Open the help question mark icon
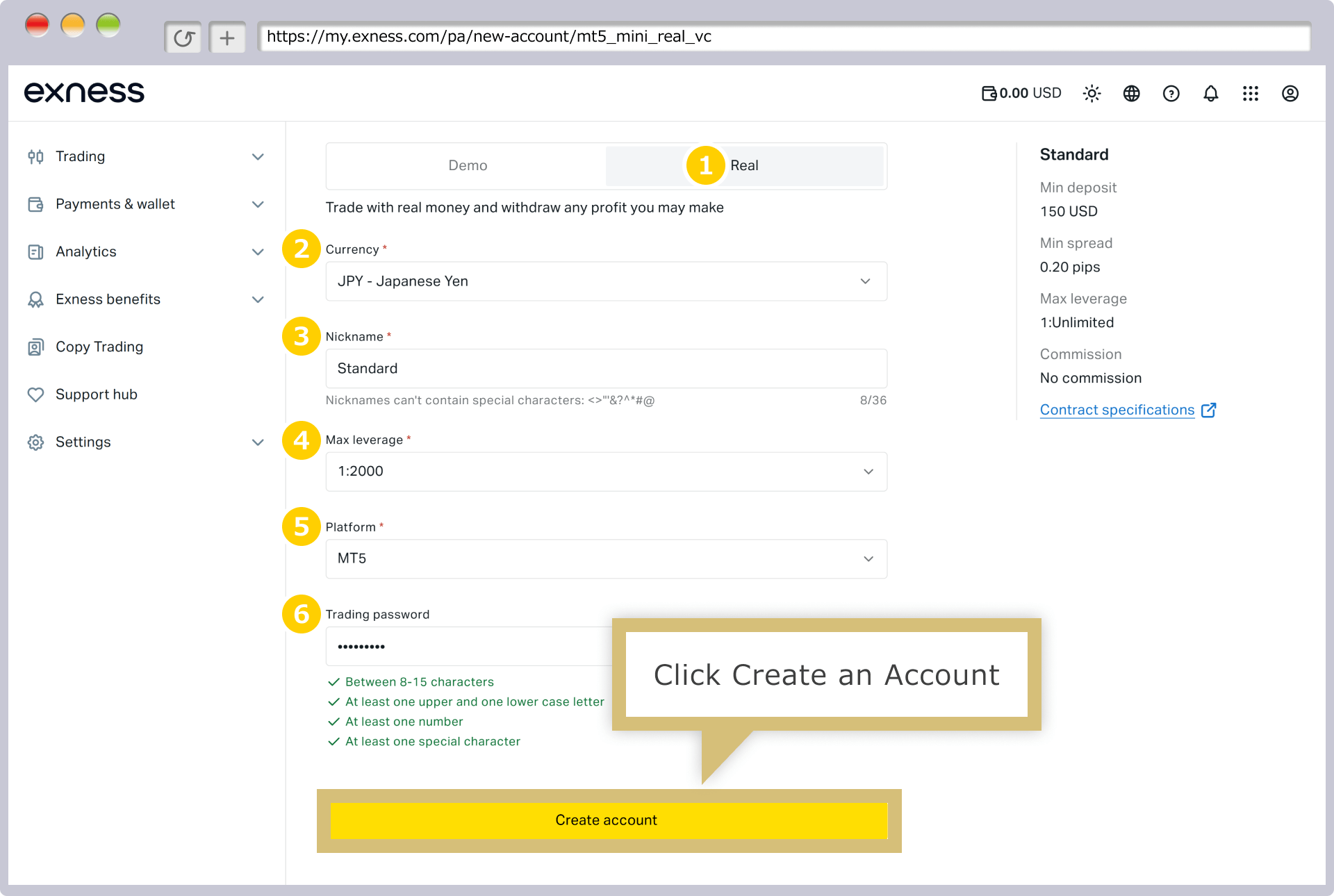 (x=1171, y=93)
